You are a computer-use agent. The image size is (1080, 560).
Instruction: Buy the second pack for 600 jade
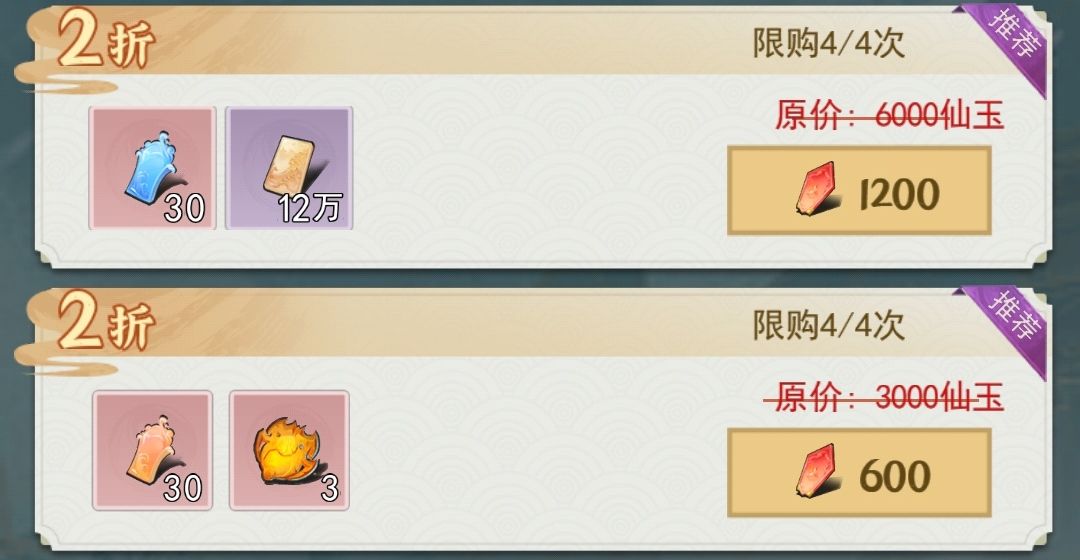click(x=859, y=473)
